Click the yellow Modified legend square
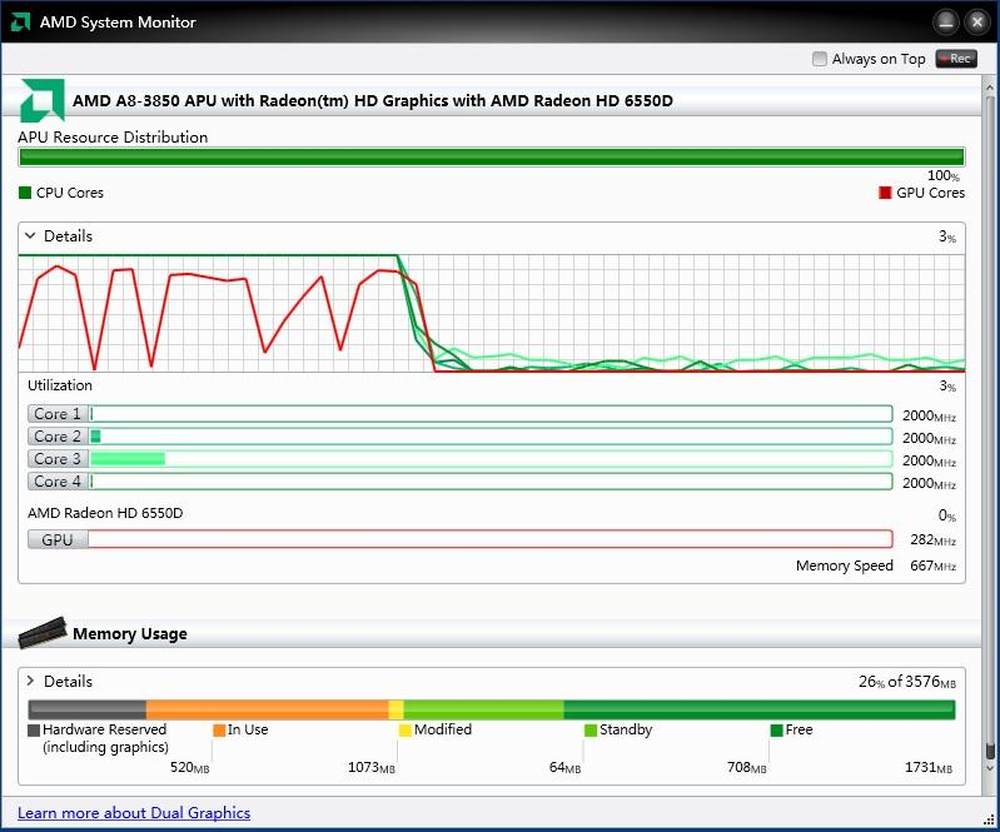Screen dimensions: 1000x832 (405, 730)
